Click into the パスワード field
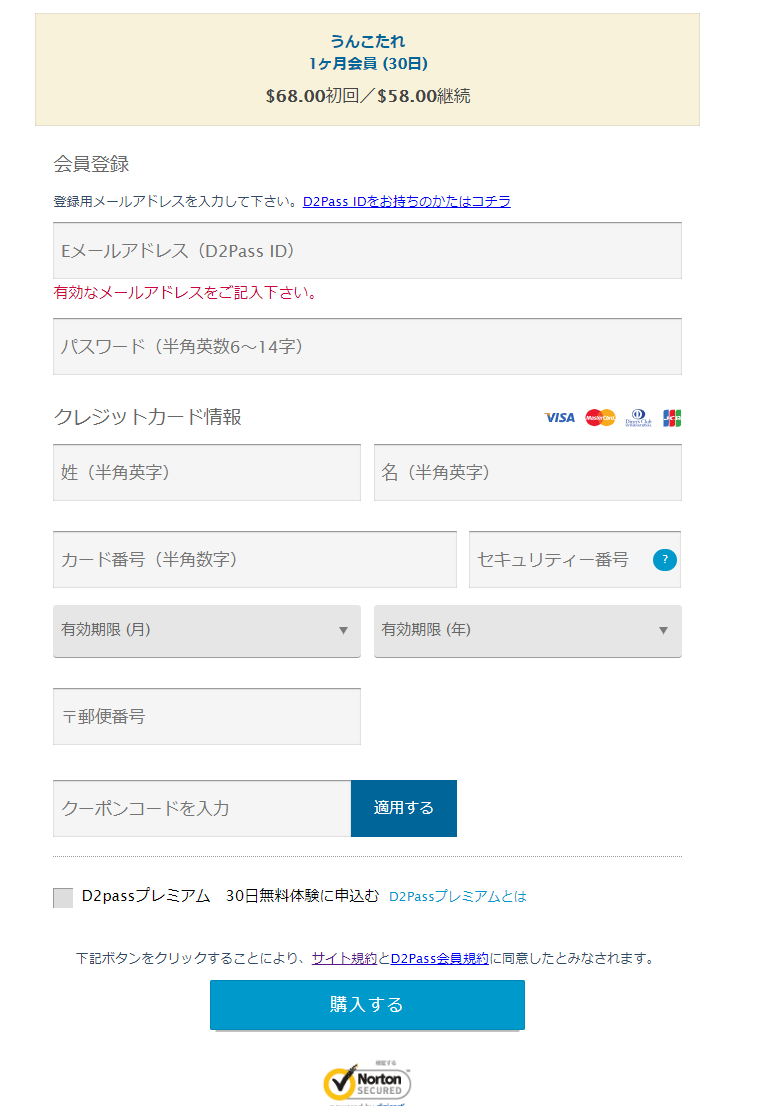The height and width of the screenshot is (1106, 761). coord(367,347)
